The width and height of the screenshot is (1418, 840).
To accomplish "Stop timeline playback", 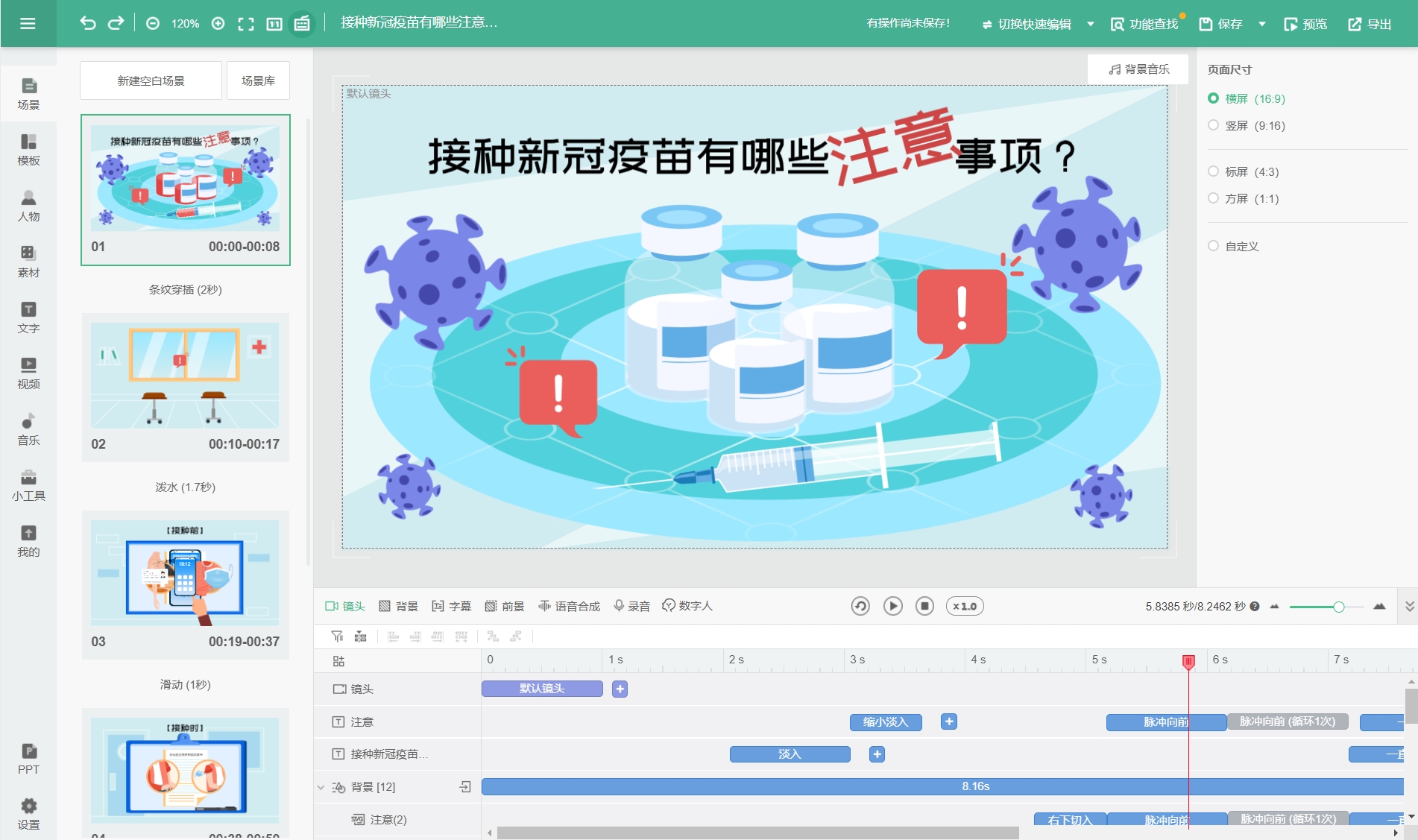I will tap(924, 606).
